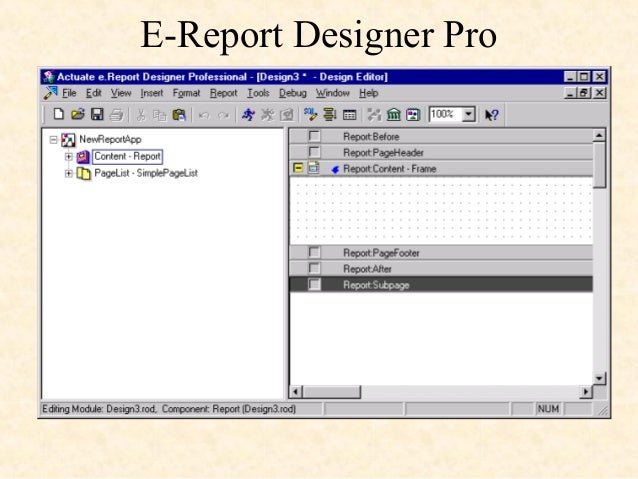The height and width of the screenshot is (479, 638).
Task: Expand the PageList - SimplePageList node
Action: pyautogui.click(x=68, y=173)
